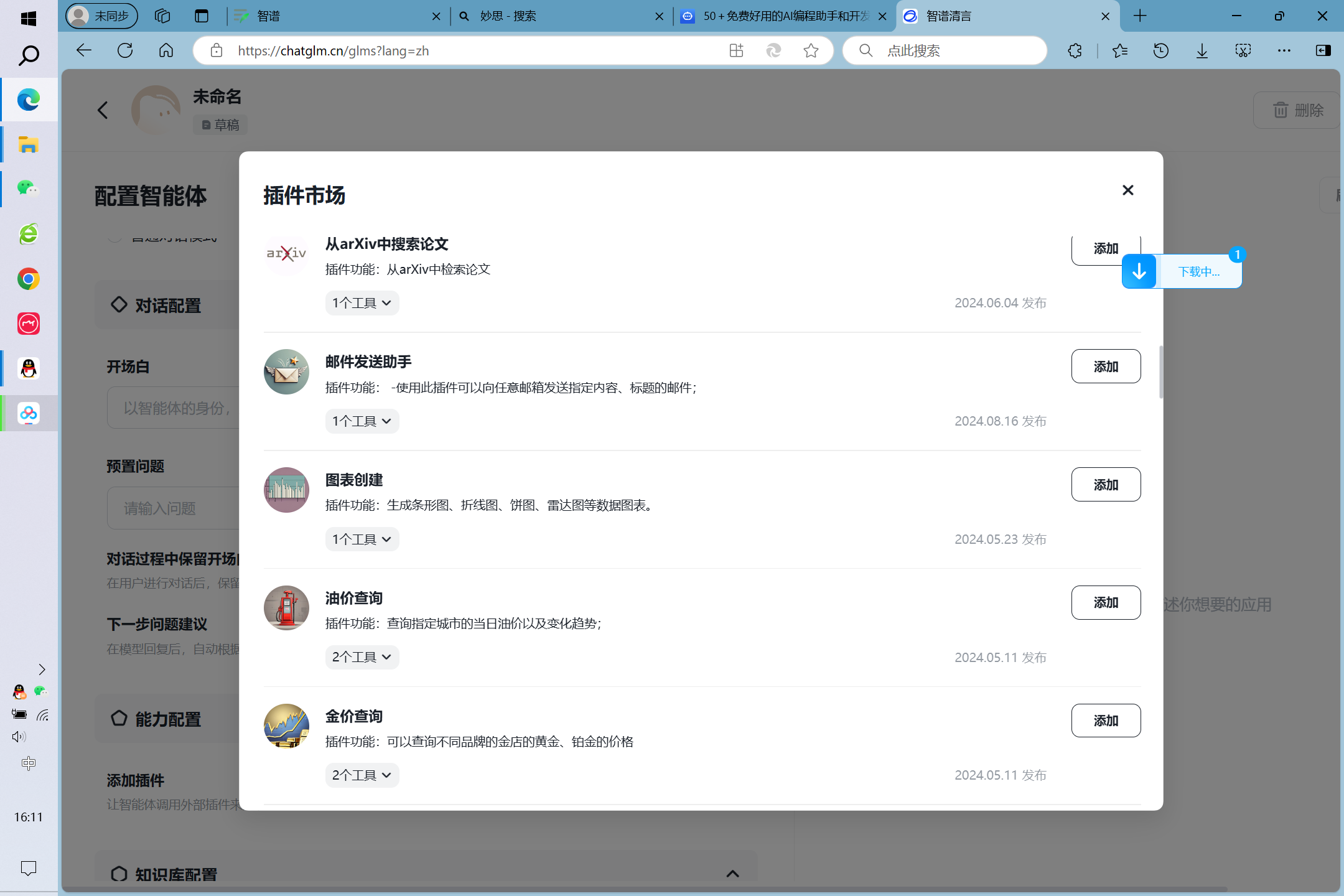Close the 插件市场 plugin market dialog

point(1127,190)
